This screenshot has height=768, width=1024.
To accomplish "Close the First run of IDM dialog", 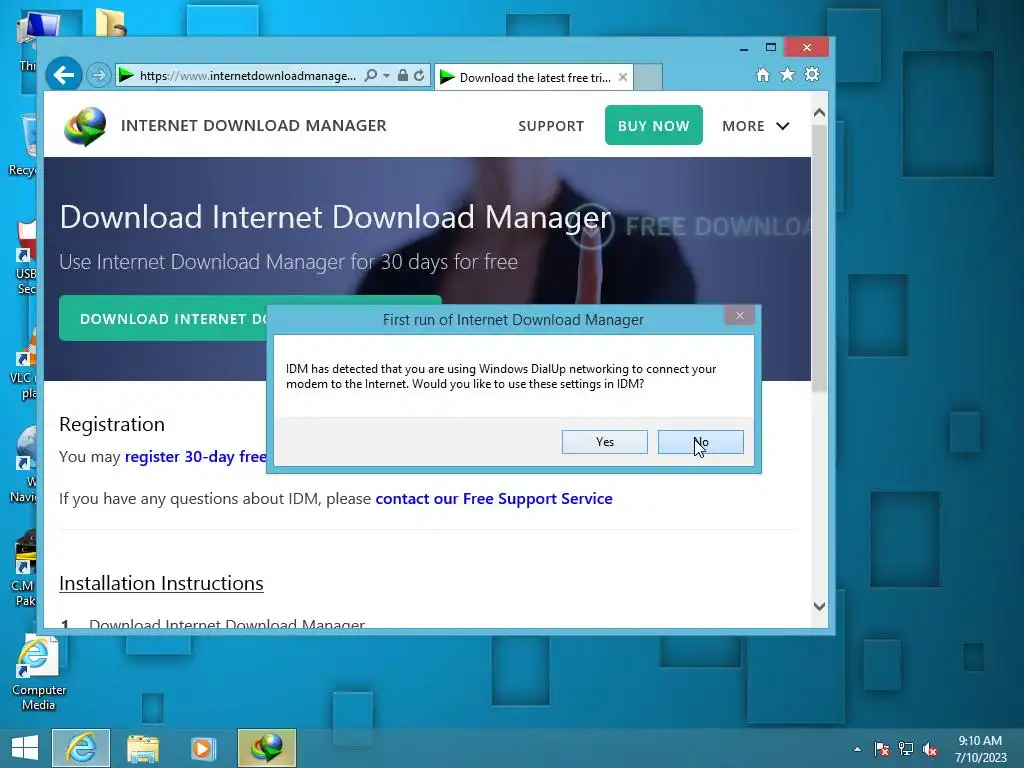I will point(739,315).
